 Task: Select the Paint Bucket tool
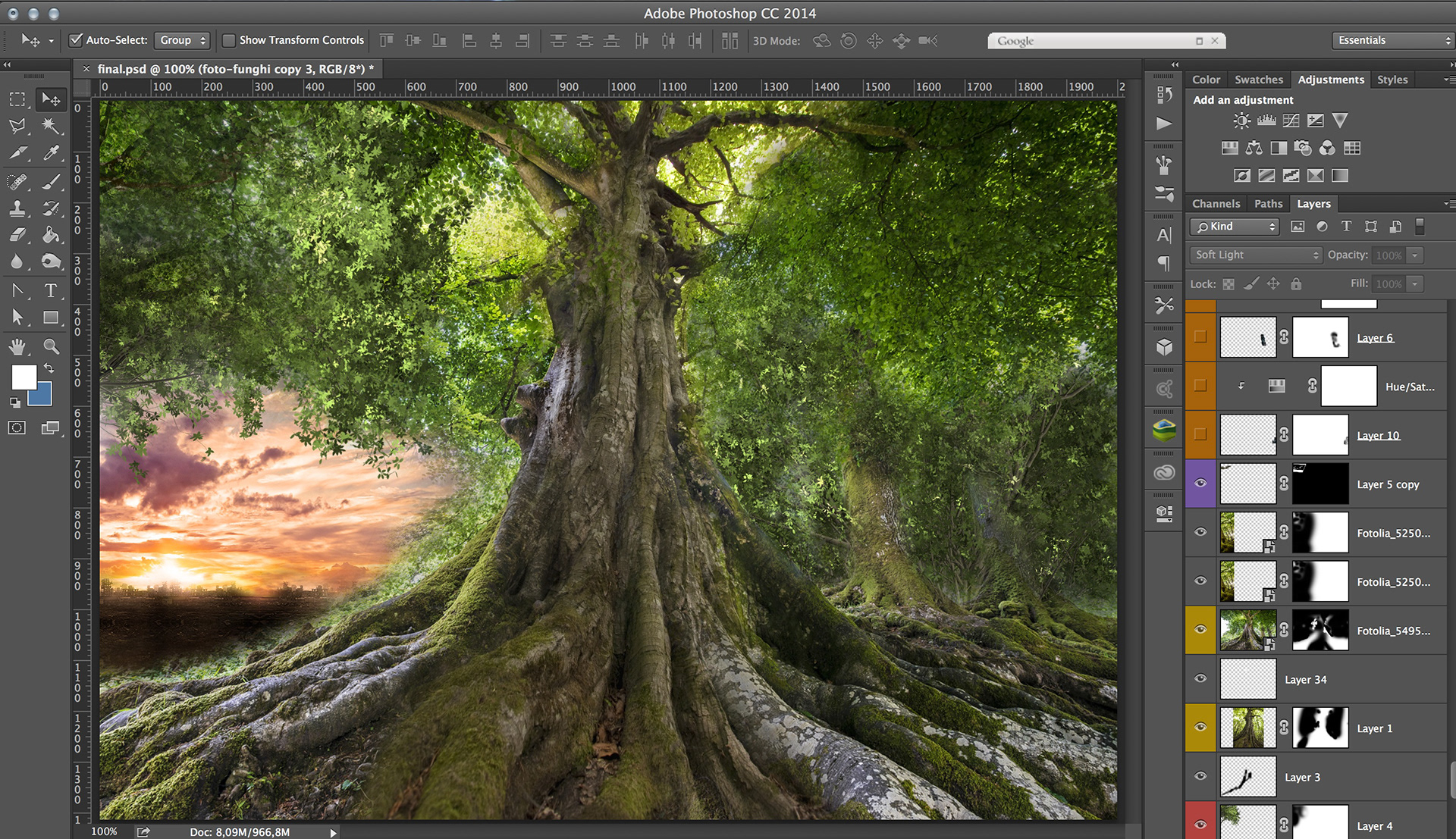click(x=51, y=235)
